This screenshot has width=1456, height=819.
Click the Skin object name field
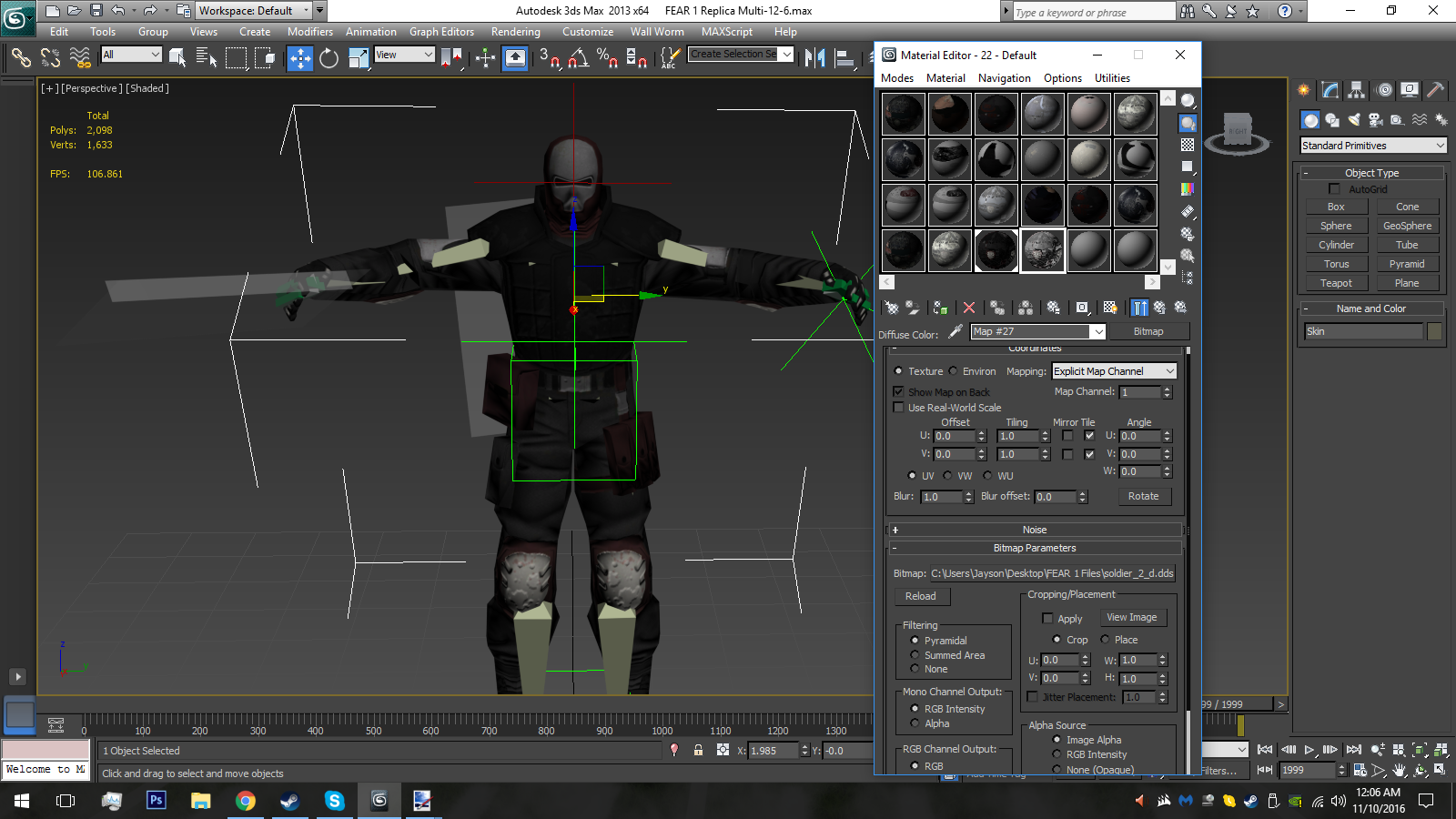point(1363,331)
